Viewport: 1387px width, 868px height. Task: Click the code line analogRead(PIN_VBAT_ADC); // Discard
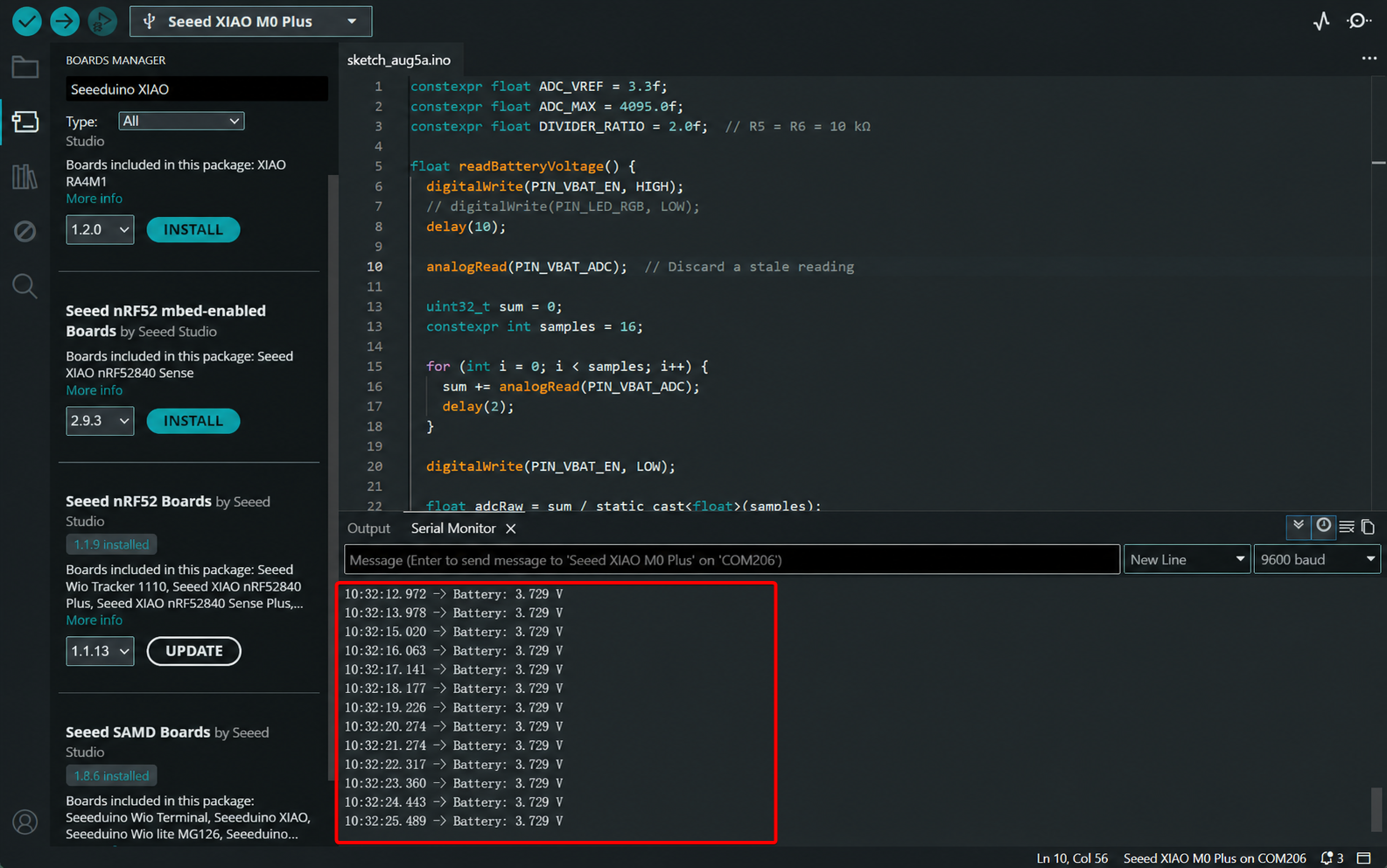pos(640,267)
